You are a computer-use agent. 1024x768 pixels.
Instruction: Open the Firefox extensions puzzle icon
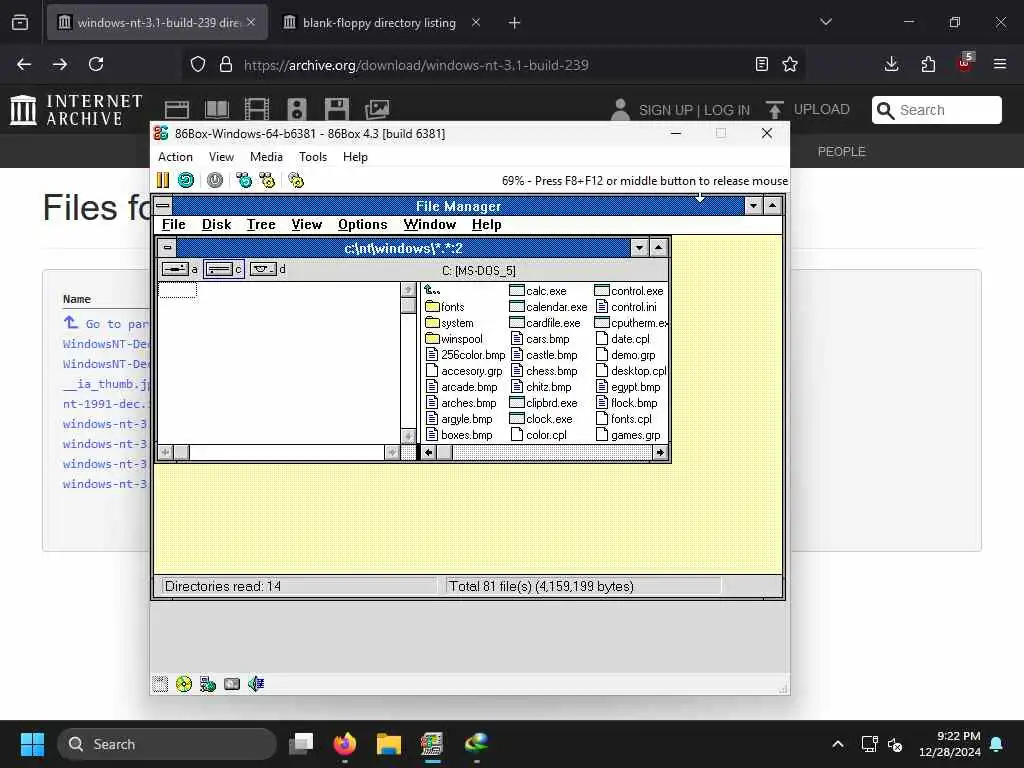[x=928, y=64]
